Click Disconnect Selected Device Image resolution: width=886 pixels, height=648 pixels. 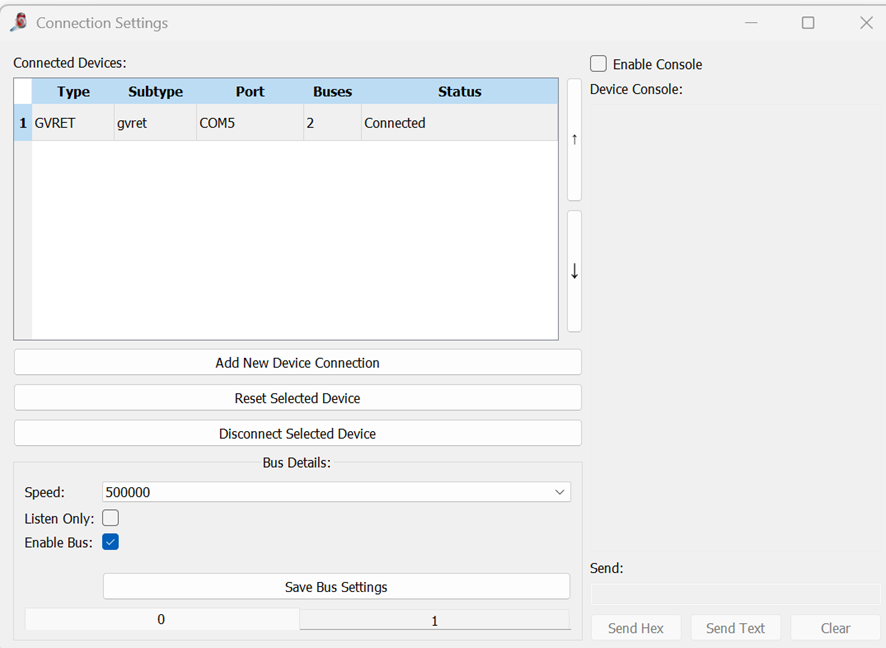297,434
